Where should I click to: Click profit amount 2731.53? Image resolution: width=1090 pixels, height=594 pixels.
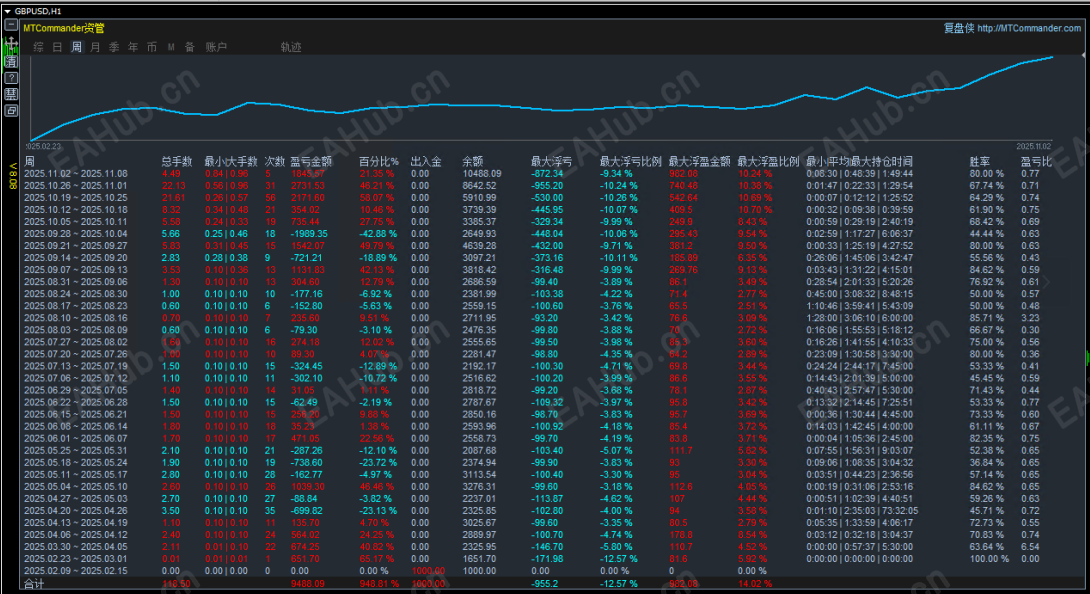click(307, 186)
